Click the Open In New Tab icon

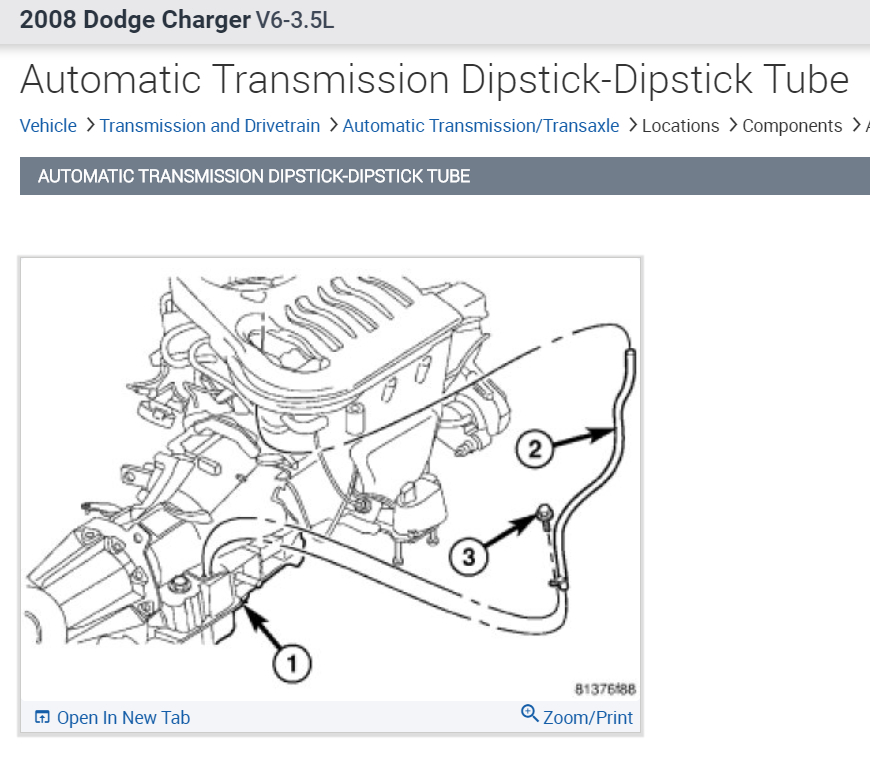click(x=42, y=717)
